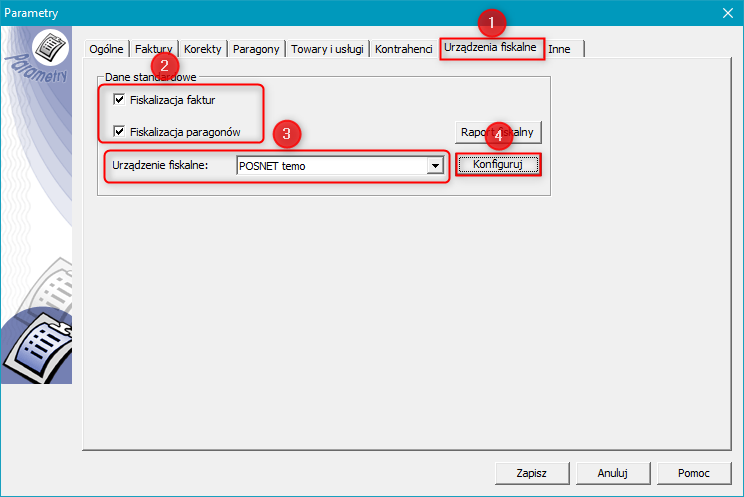Cancel changes with the Anuluj button

click(613, 473)
